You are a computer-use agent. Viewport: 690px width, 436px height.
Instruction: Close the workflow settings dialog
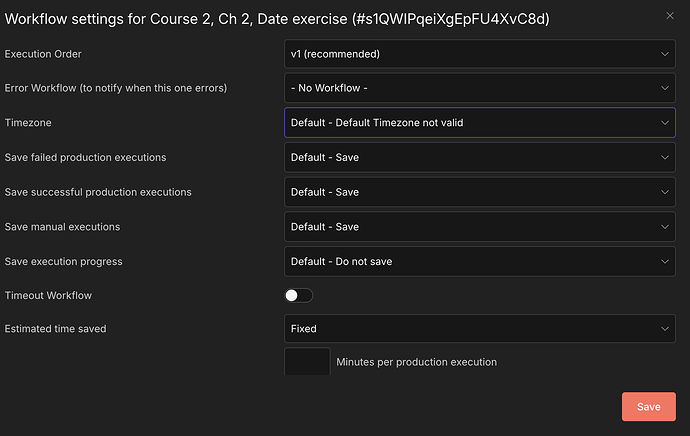point(669,15)
